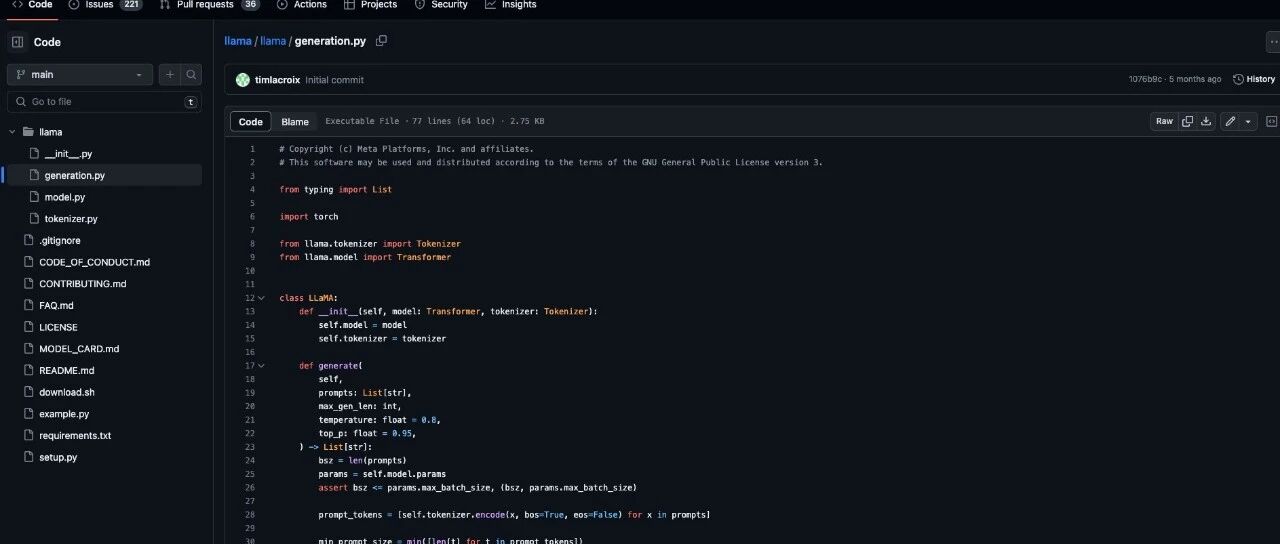Image resolution: width=1280 pixels, height=544 pixels.
Task: Open symbols pane button
Action: click(1272, 121)
